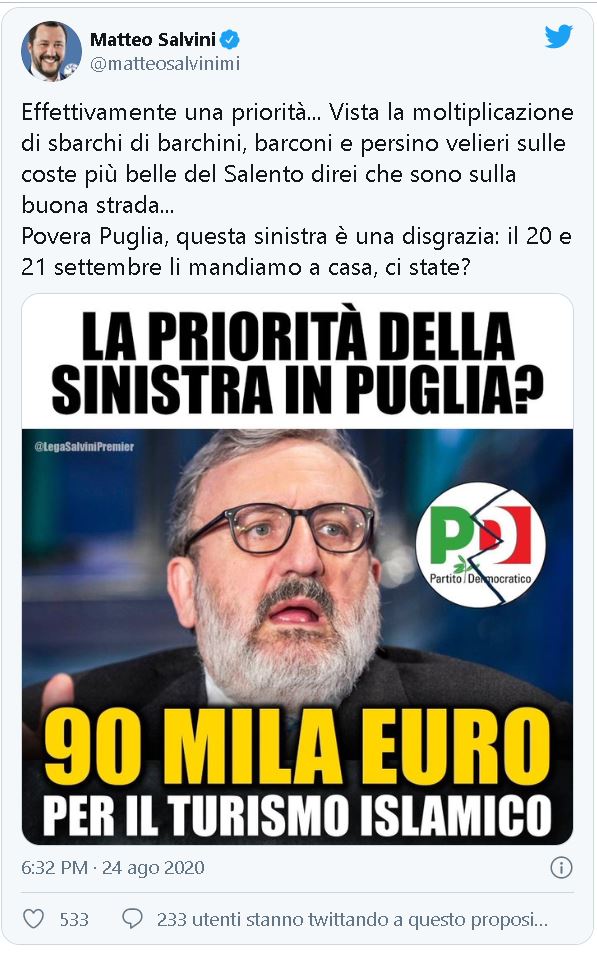
Task: Open the embedded tweet image
Action: coord(297,569)
